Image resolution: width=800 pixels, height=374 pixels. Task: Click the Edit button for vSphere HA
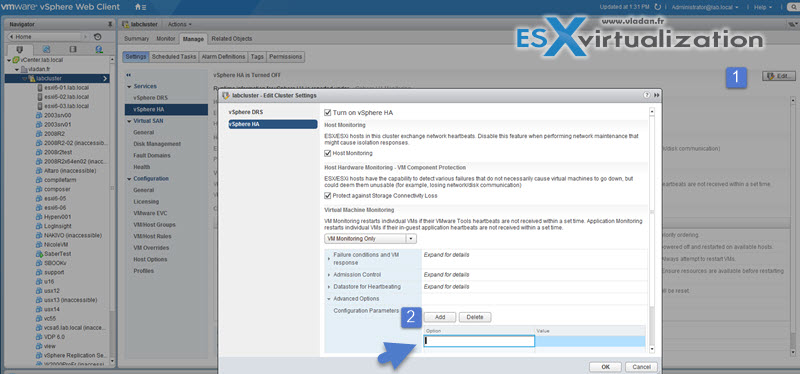click(x=778, y=76)
